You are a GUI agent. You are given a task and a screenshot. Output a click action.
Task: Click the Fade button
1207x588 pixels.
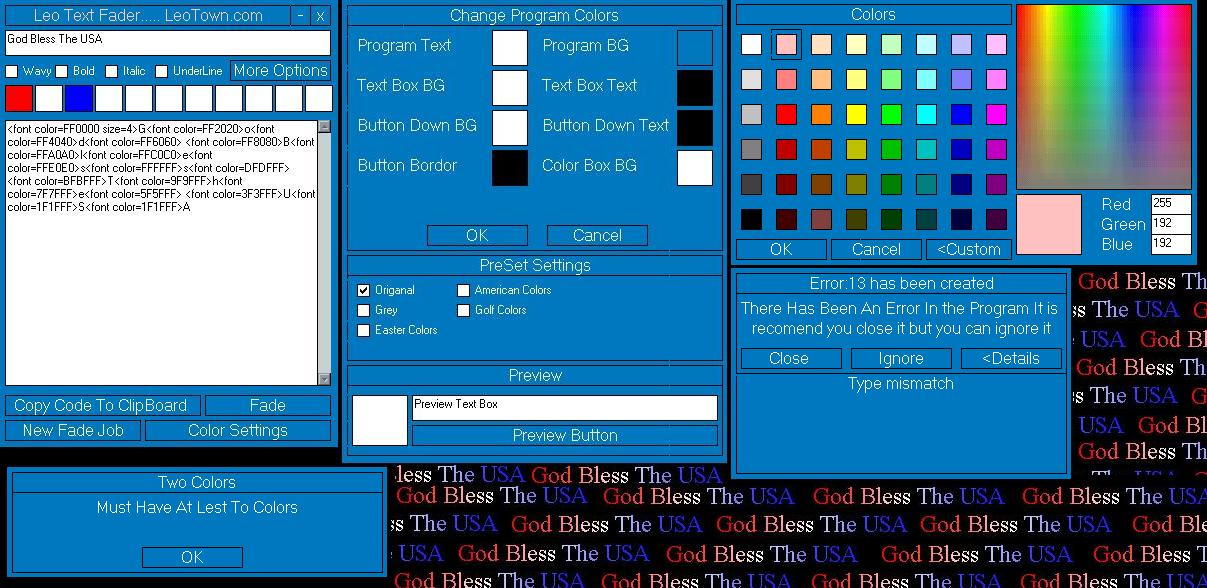(x=267, y=405)
